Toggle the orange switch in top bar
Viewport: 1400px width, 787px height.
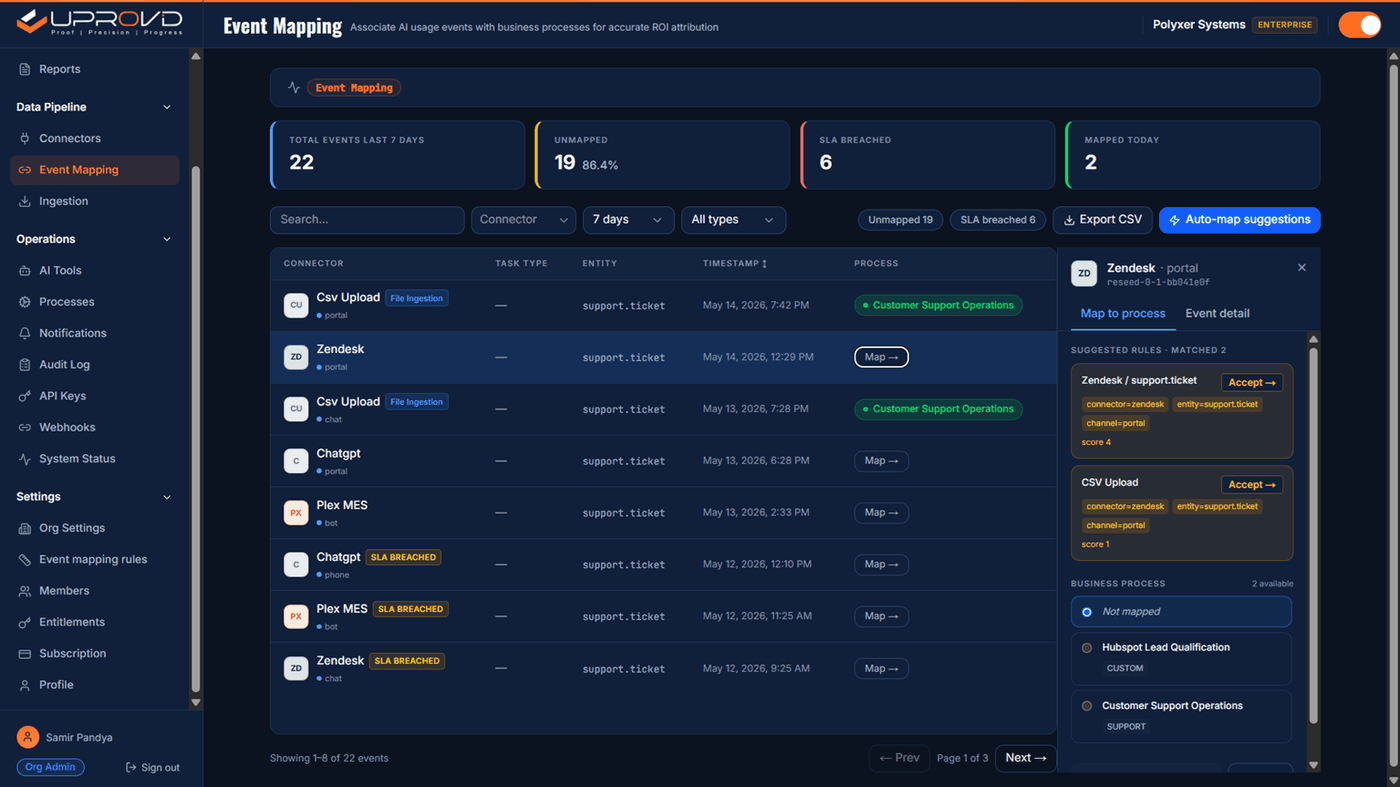click(1359, 25)
